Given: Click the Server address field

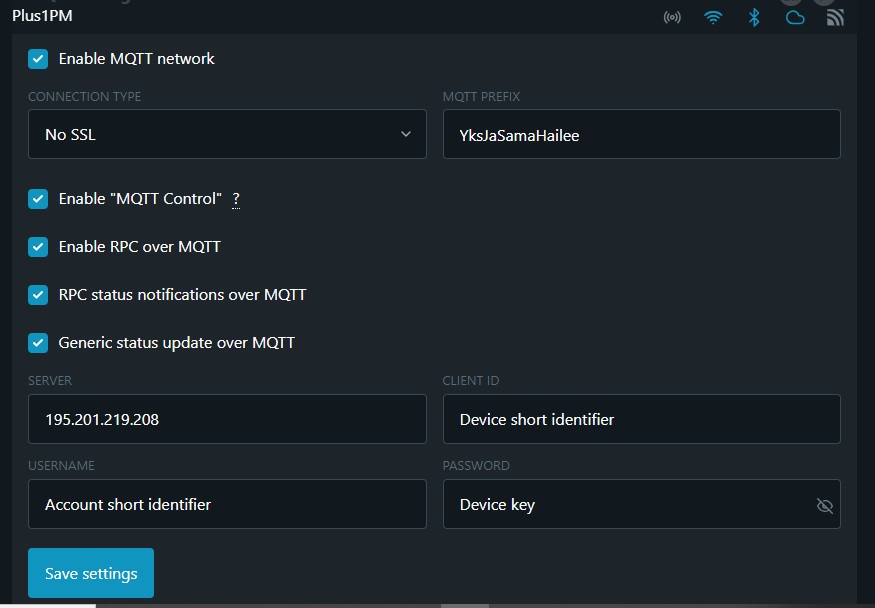Looking at the screenshot, I should click(227, 419).
